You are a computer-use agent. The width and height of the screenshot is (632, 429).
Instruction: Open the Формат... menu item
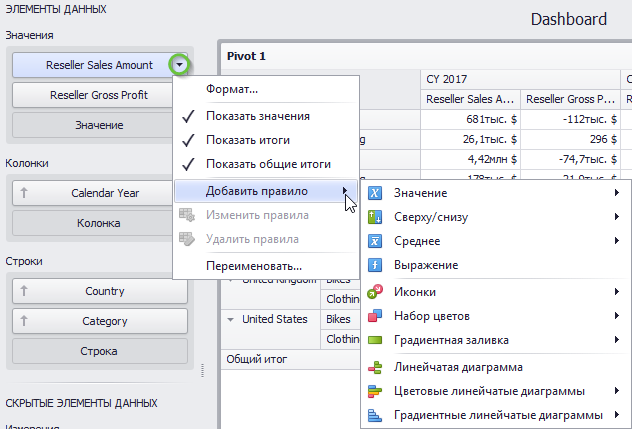click(x=266, y=89)
